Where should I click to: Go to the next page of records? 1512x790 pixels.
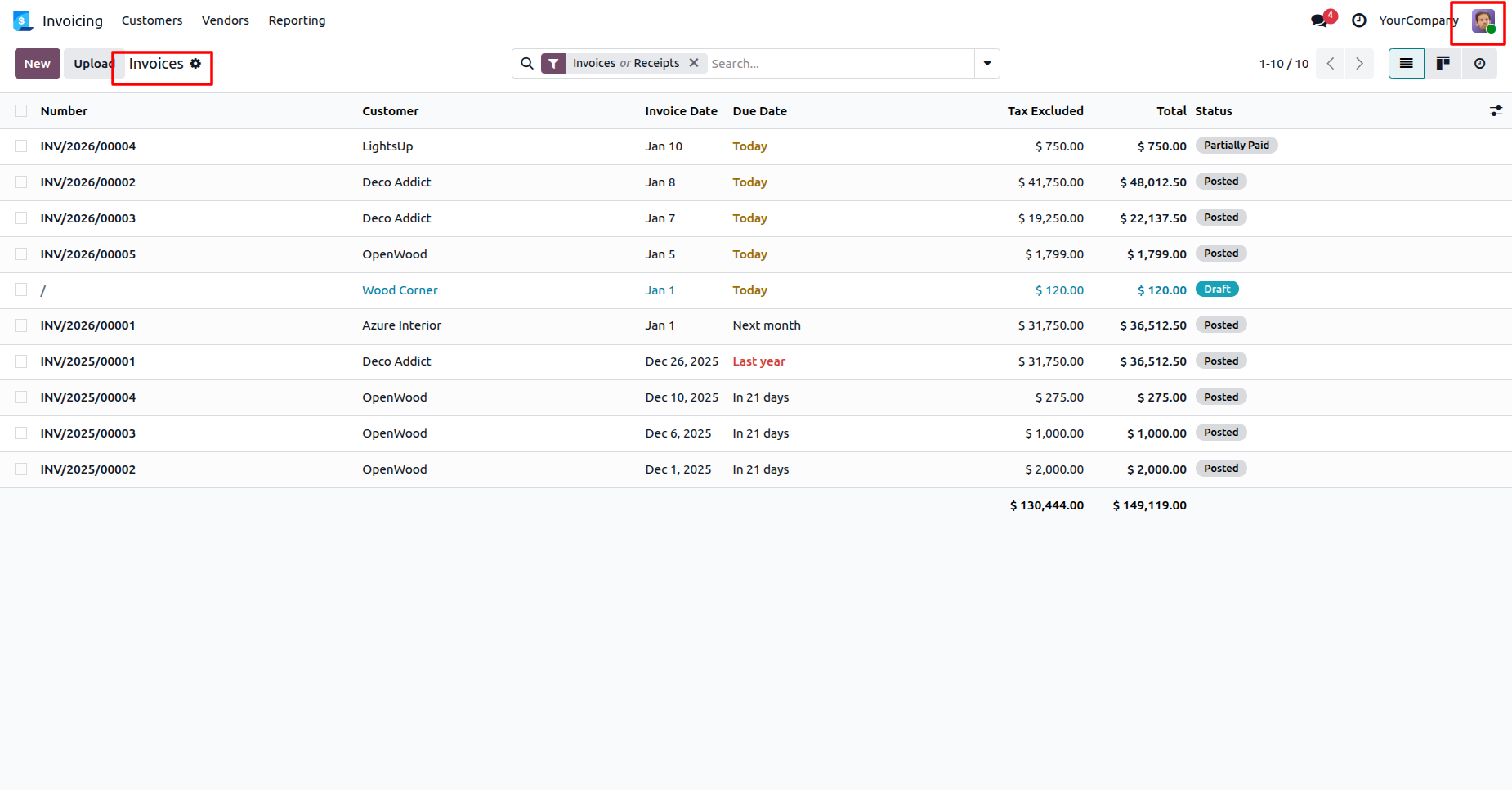1359,64
